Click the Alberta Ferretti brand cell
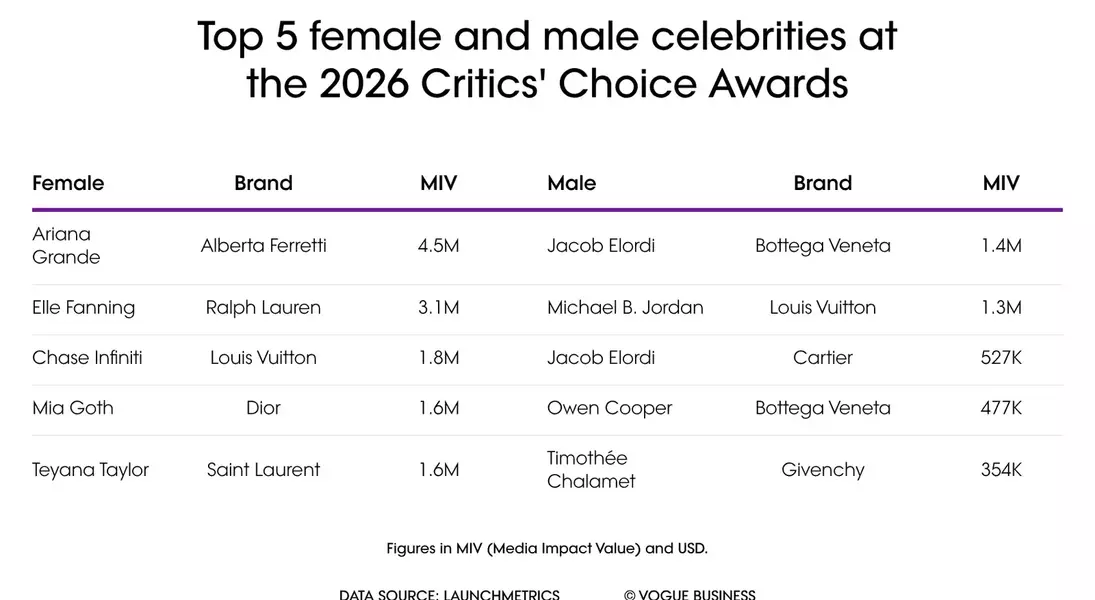 263,246
